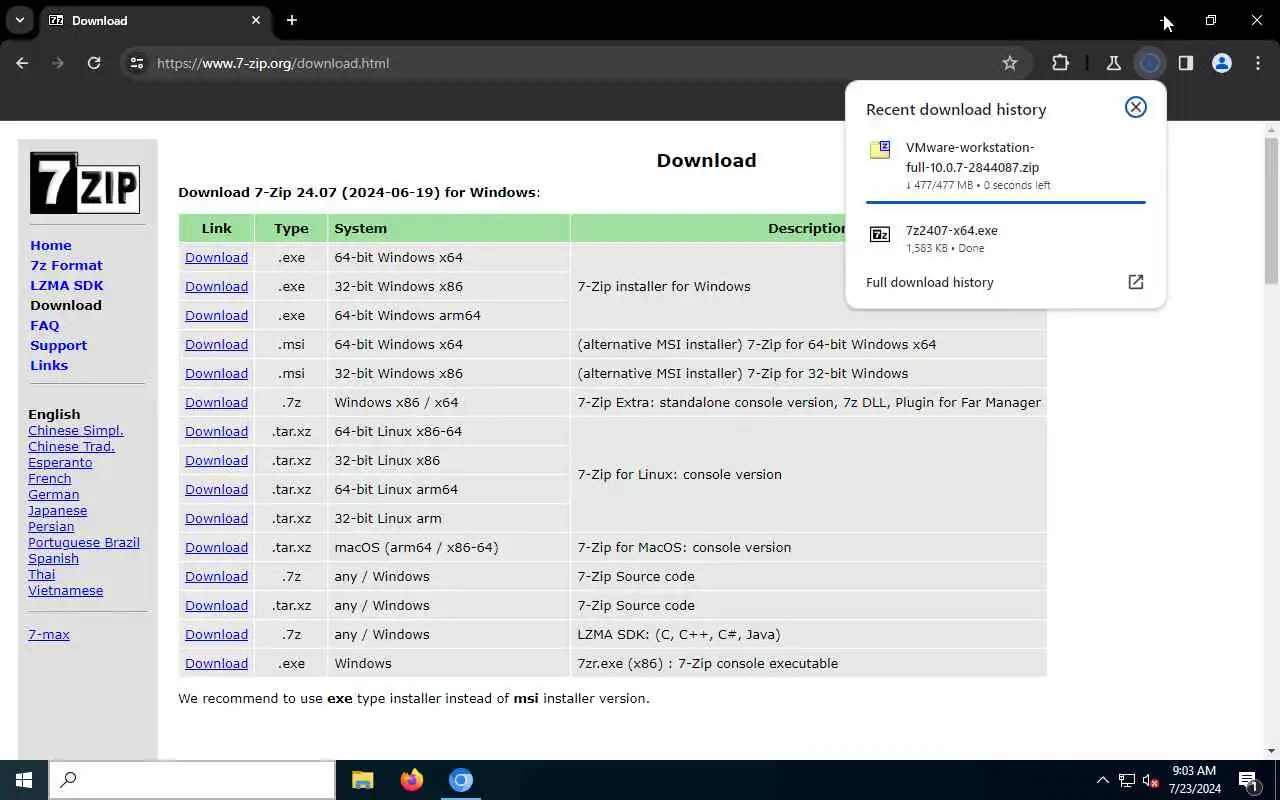Download the 64-bit Linux x86-64 tar.xz
Screen dimensions: 1280x800
click(x=216, y=431)
